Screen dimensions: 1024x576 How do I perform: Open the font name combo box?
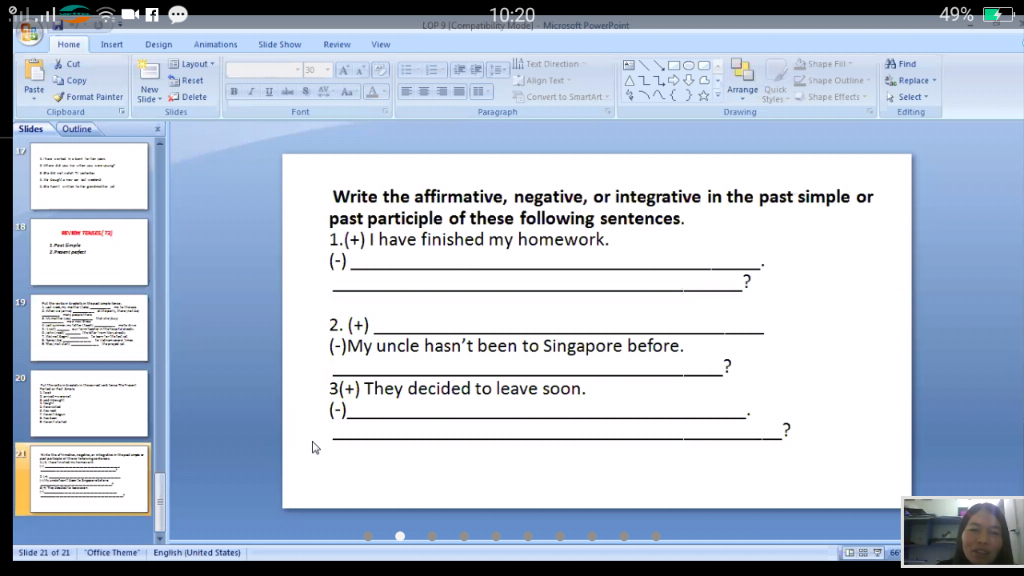(x=264, y=70)
